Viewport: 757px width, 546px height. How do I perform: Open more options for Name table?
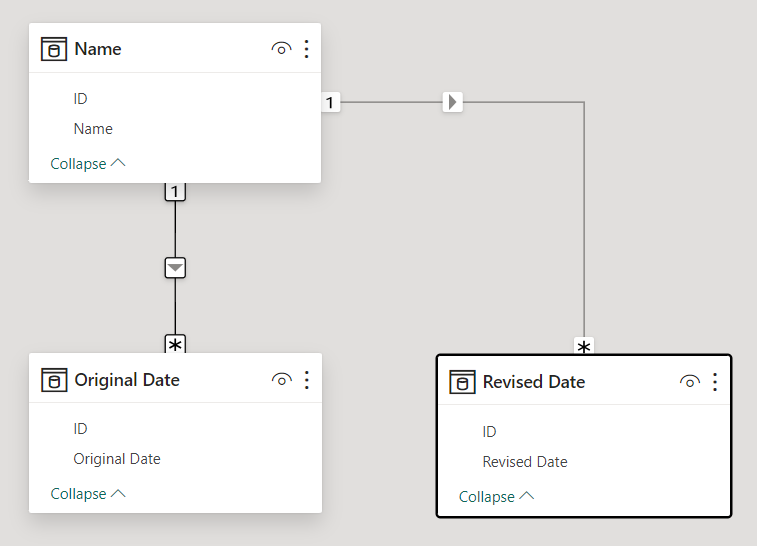click(307, 49)
